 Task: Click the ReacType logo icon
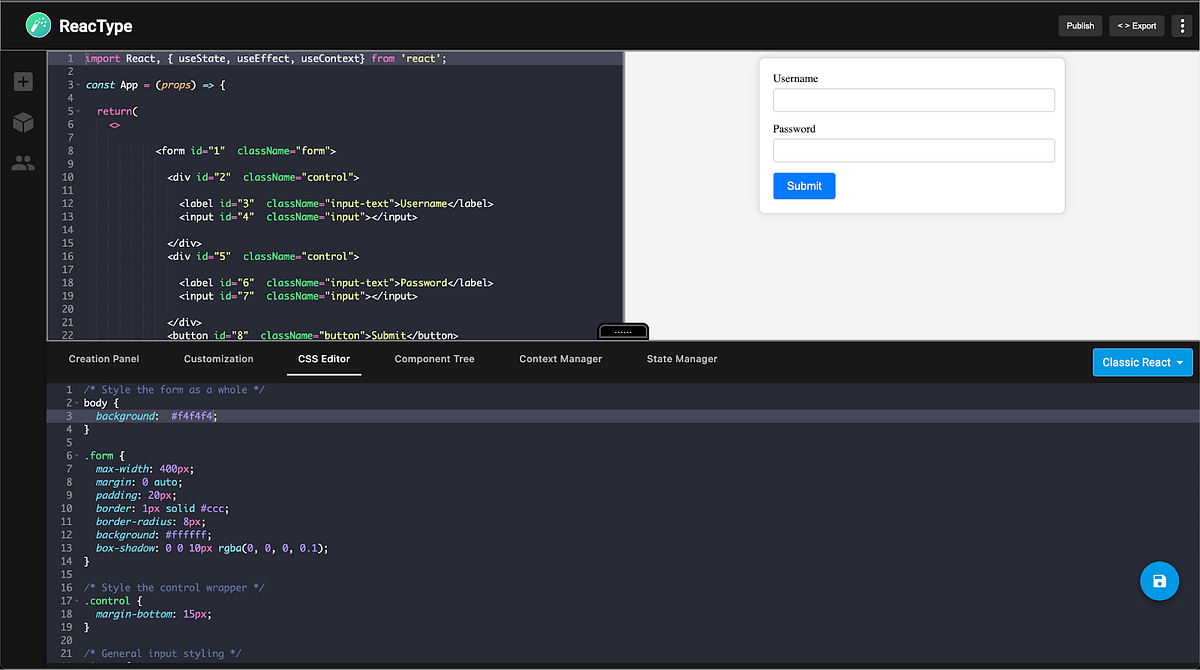tap(38, 25)
